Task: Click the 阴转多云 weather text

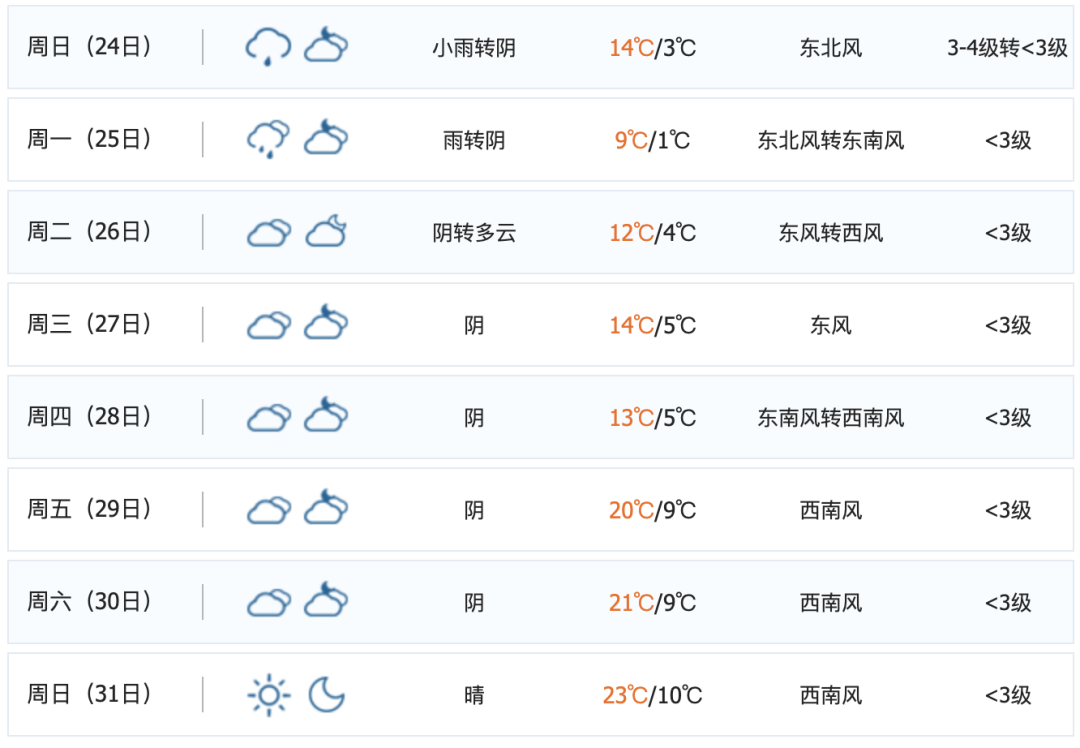Action: [x=474, y=233]
